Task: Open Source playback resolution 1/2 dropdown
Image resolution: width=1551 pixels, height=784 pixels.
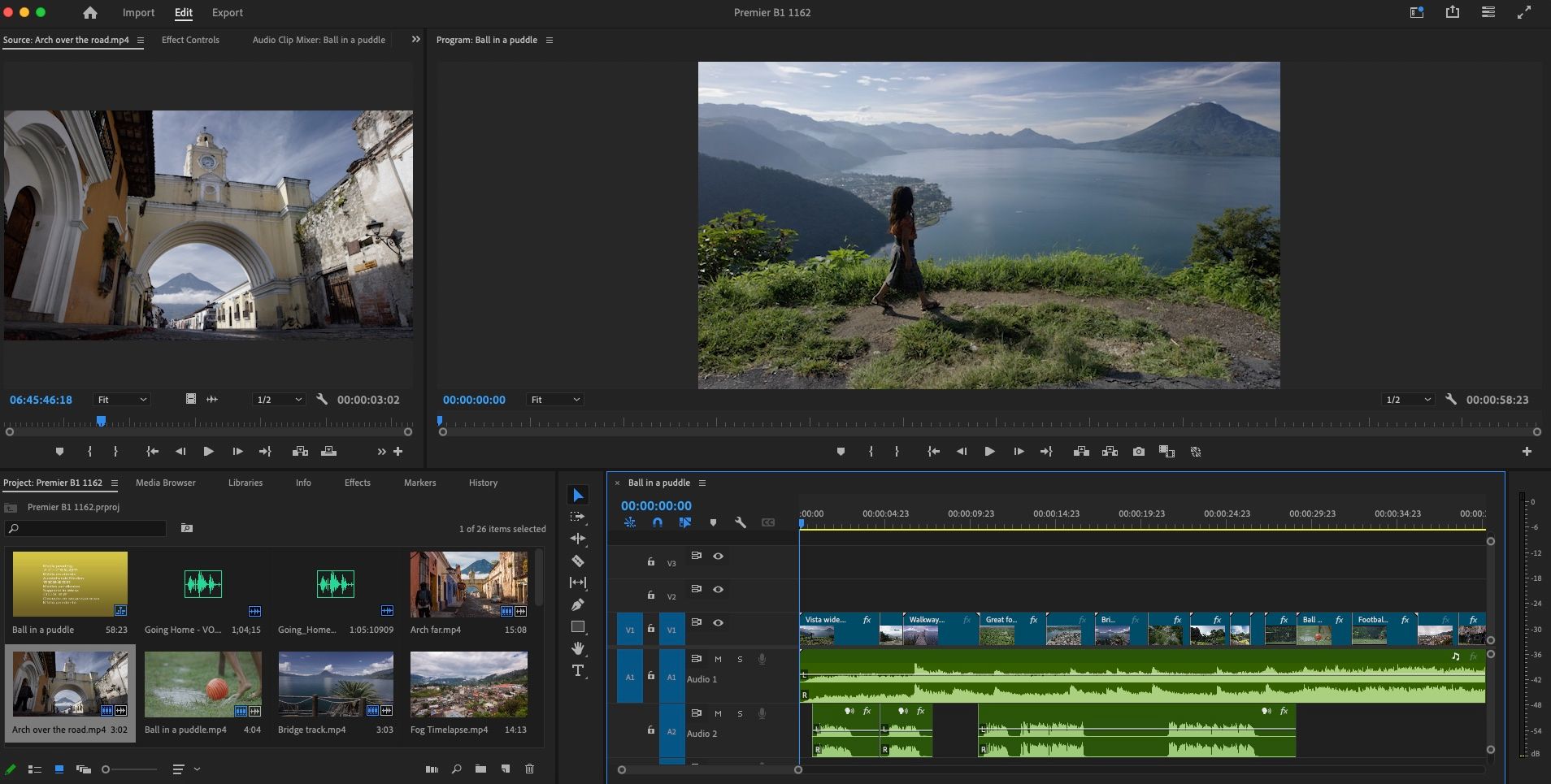Action: pos(280,400)
